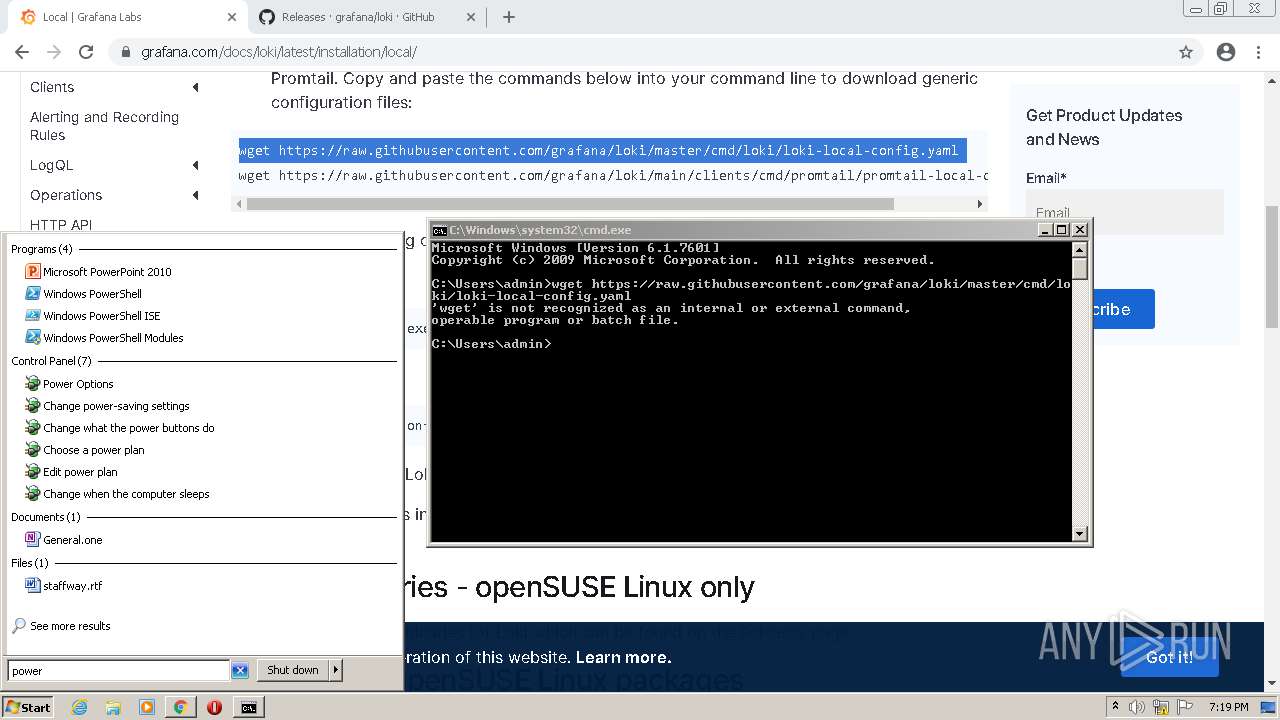
Task: Click See more results
Action: (x=61, y=626)
